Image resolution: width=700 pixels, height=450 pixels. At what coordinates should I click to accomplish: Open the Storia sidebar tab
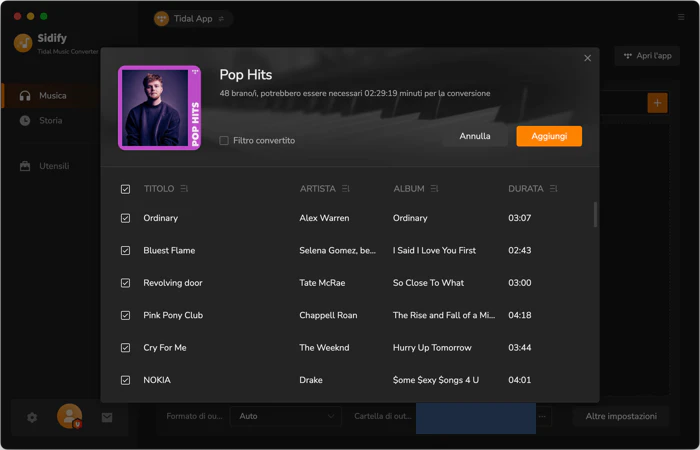[50, 121]
